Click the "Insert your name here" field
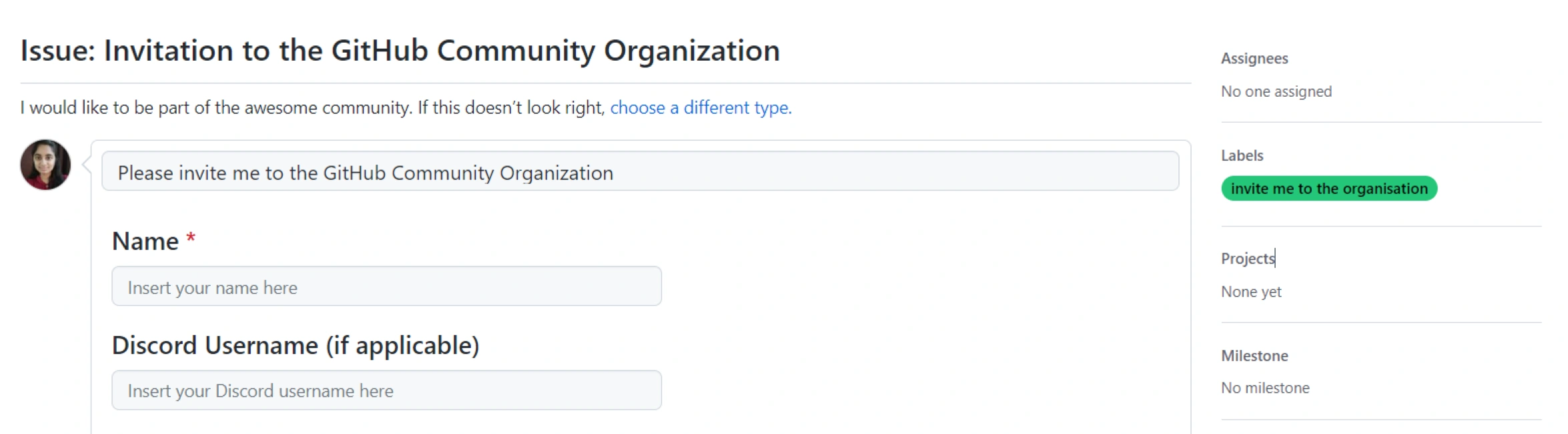The width and height of the screenshot is (1568, 434). (386, 287)
